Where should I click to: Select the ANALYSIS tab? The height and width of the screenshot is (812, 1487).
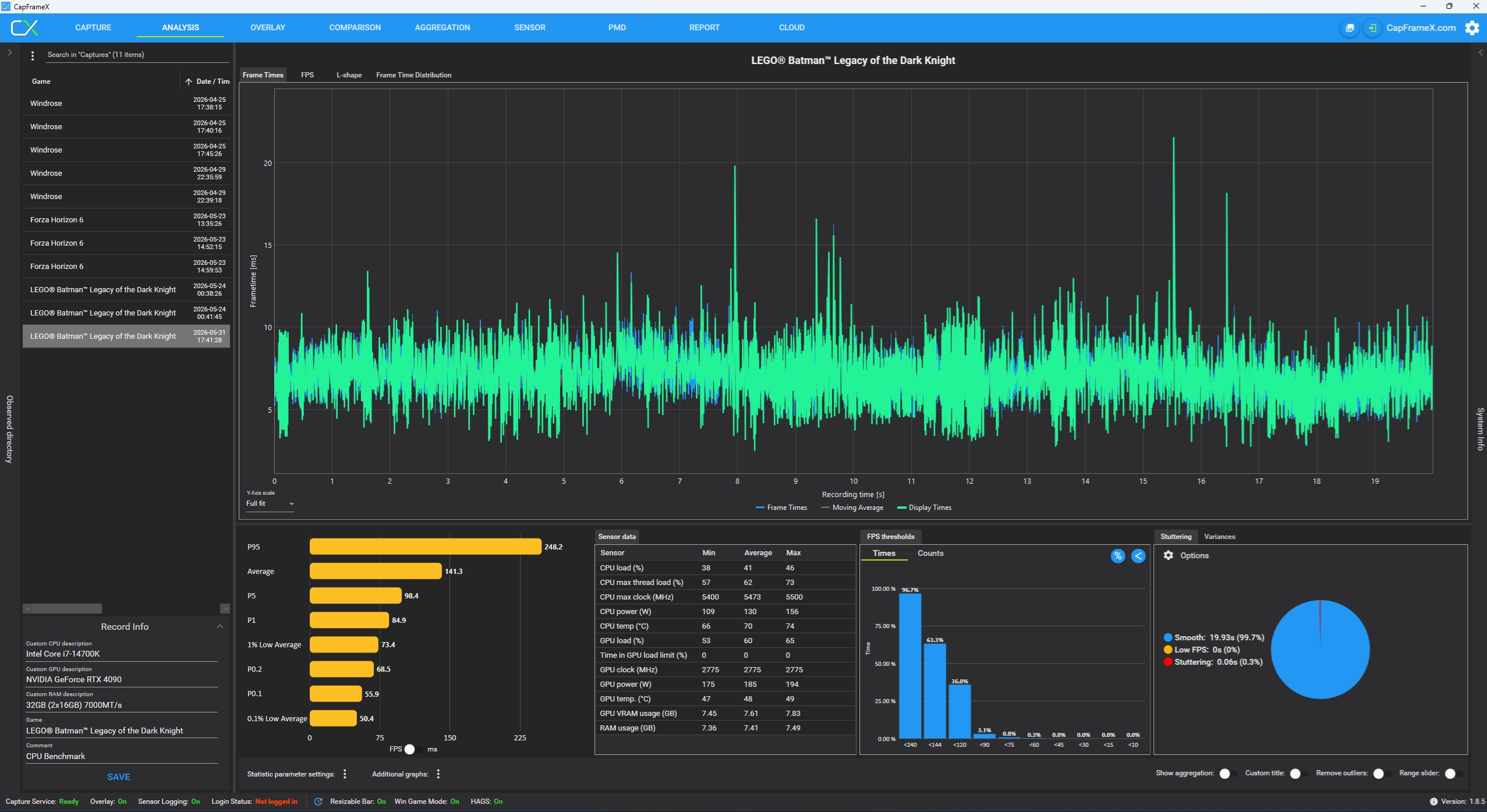[x=180, y=27]
